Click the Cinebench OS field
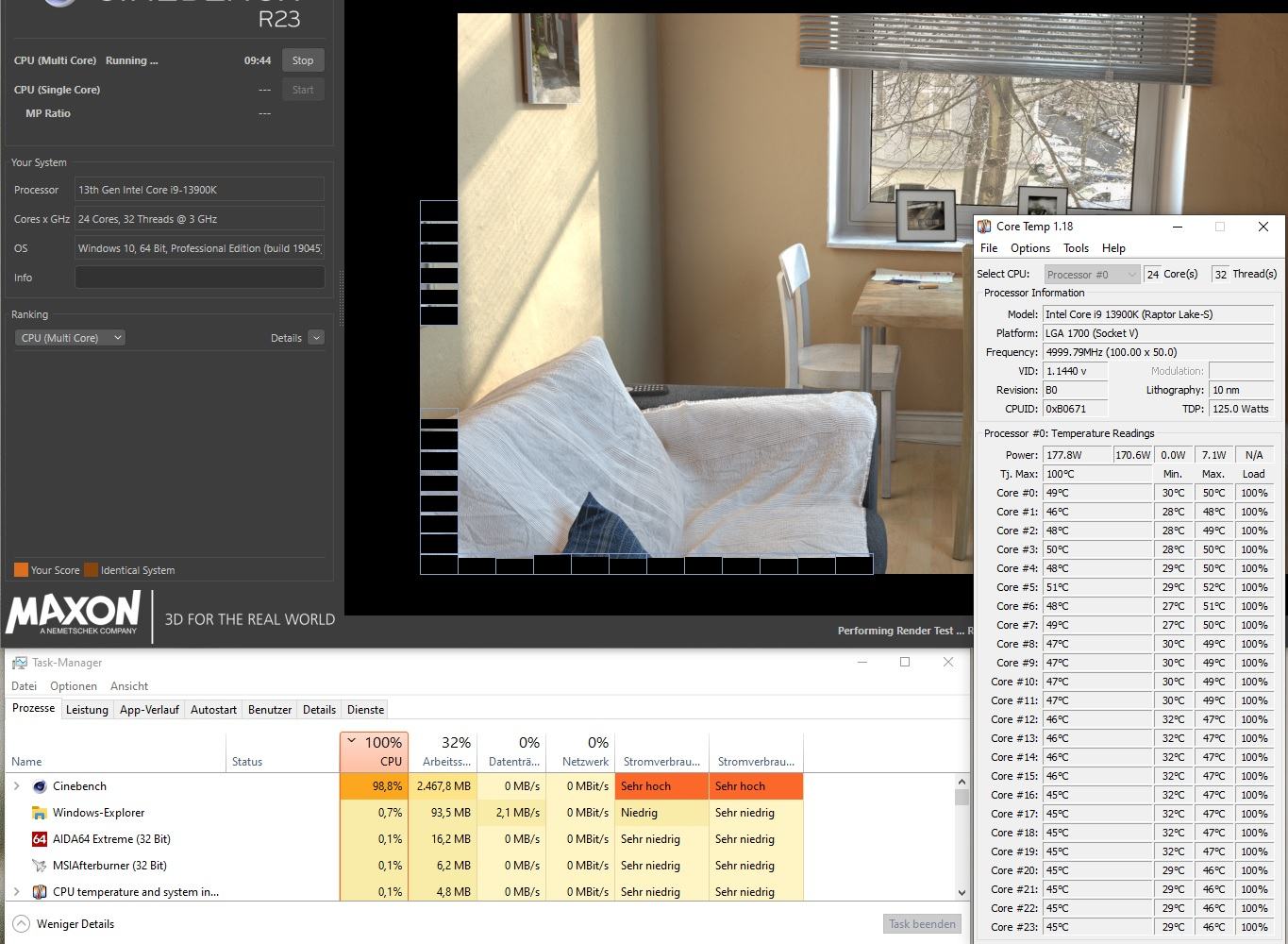Image resolution: width=1288 pixels, height=944 pixels. [199, 248]
